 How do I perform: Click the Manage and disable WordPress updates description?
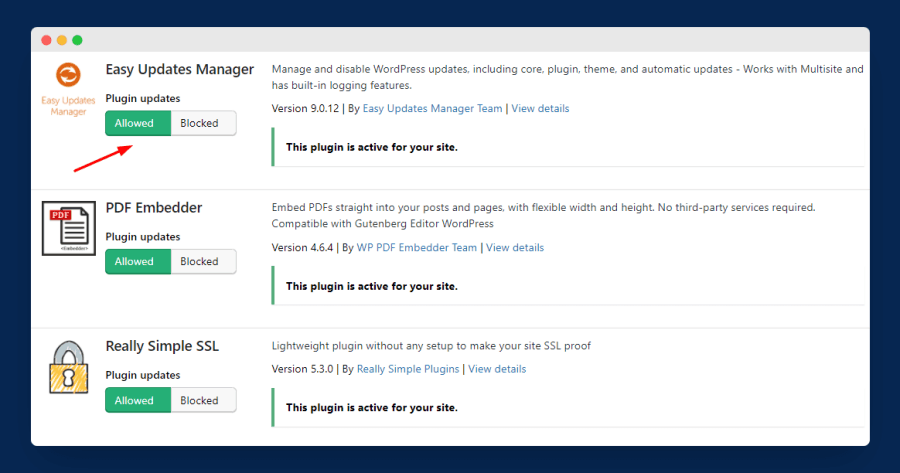[568, 77]
